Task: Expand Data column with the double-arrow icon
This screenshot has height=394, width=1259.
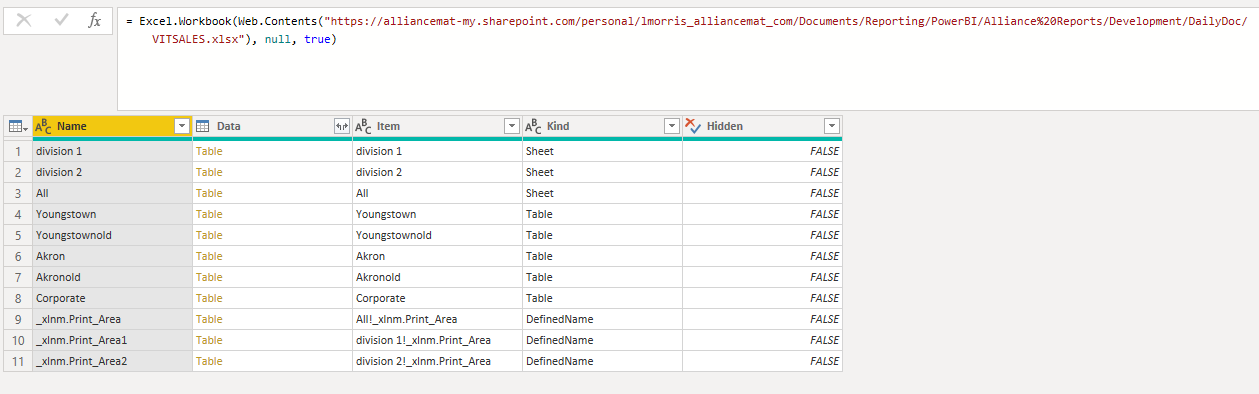Action: [x=341, y=126]
